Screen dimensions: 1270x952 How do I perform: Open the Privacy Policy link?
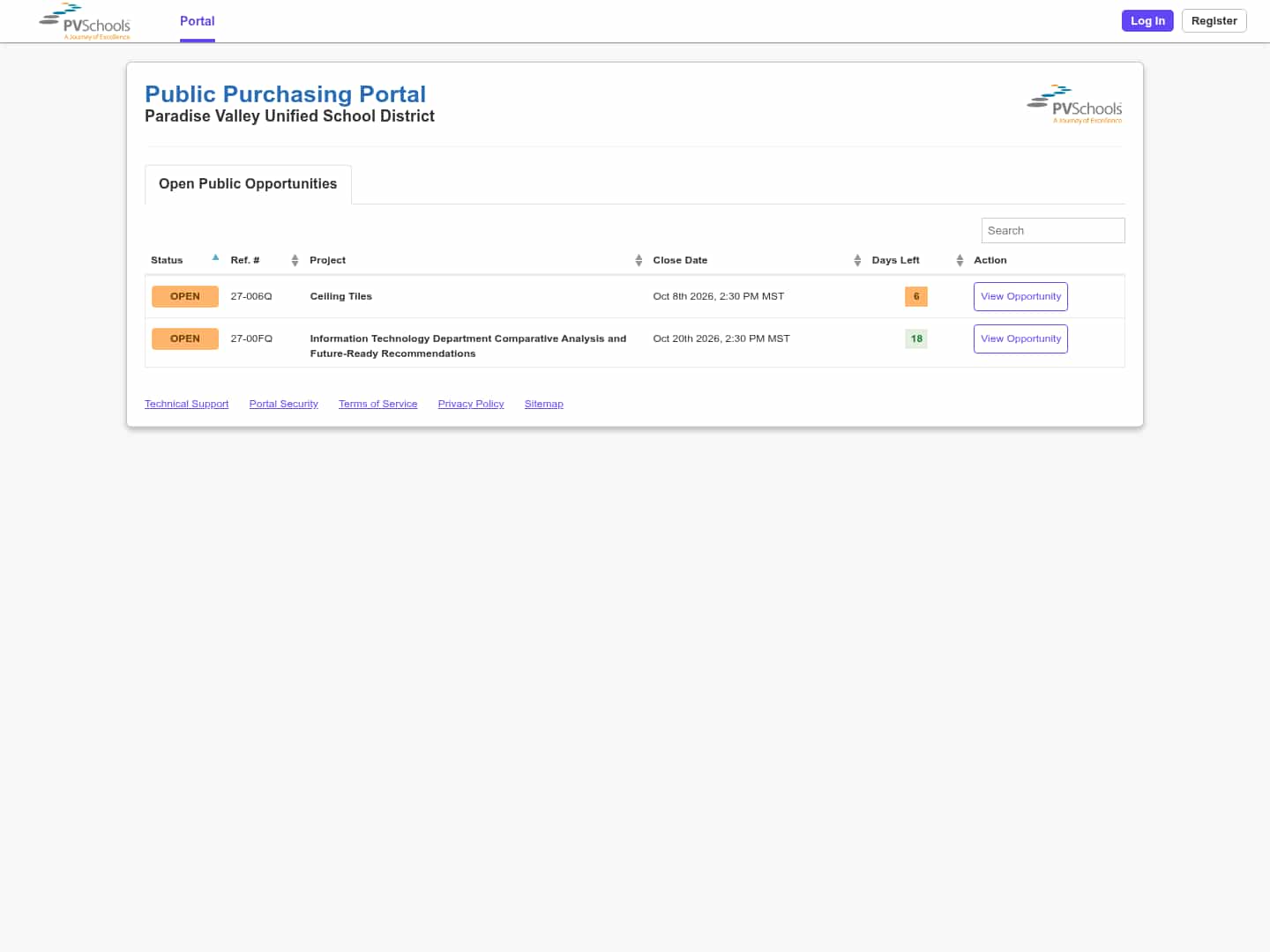click(x=471, y=404)
